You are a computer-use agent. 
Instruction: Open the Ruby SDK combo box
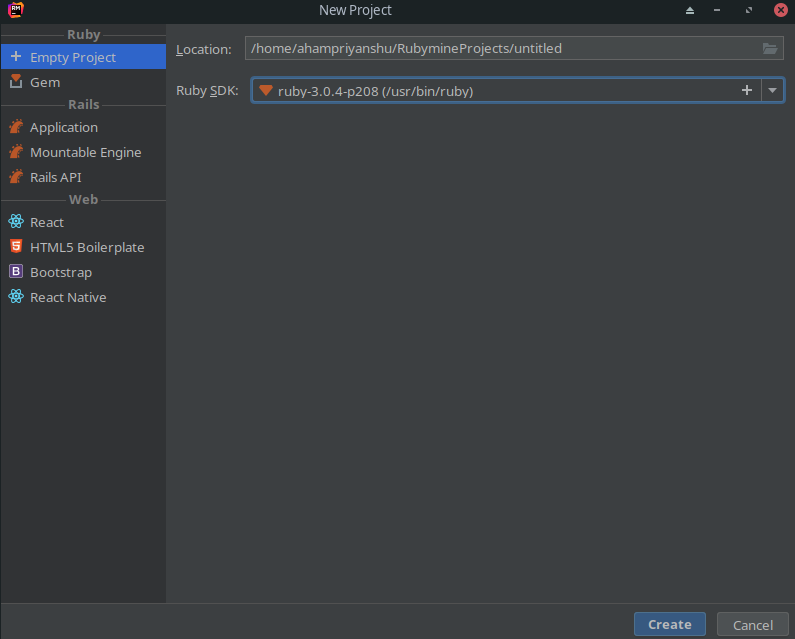coord(518,90)
